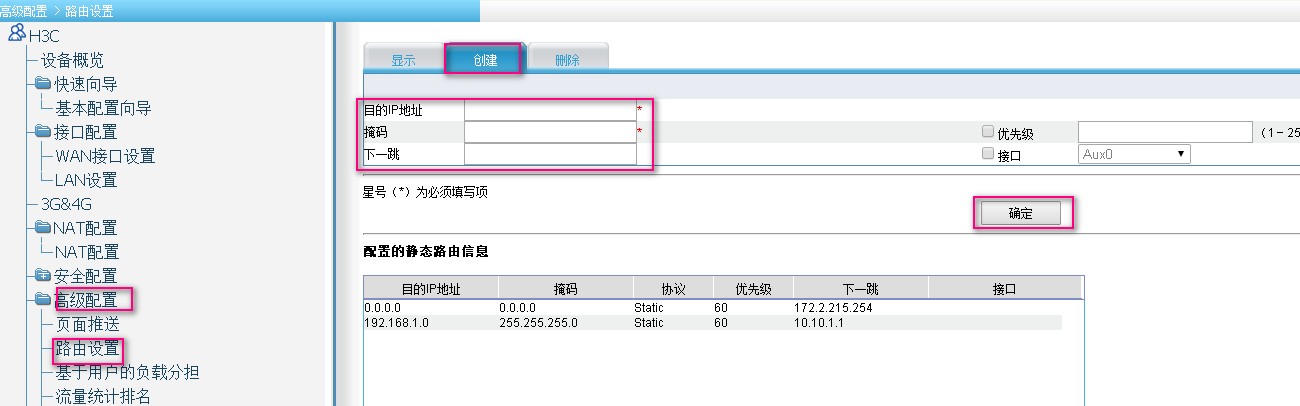The height and width of the screenshot is (406, 1300).
Task: Open LAN设置 tree item
Action: coord(86,180)
